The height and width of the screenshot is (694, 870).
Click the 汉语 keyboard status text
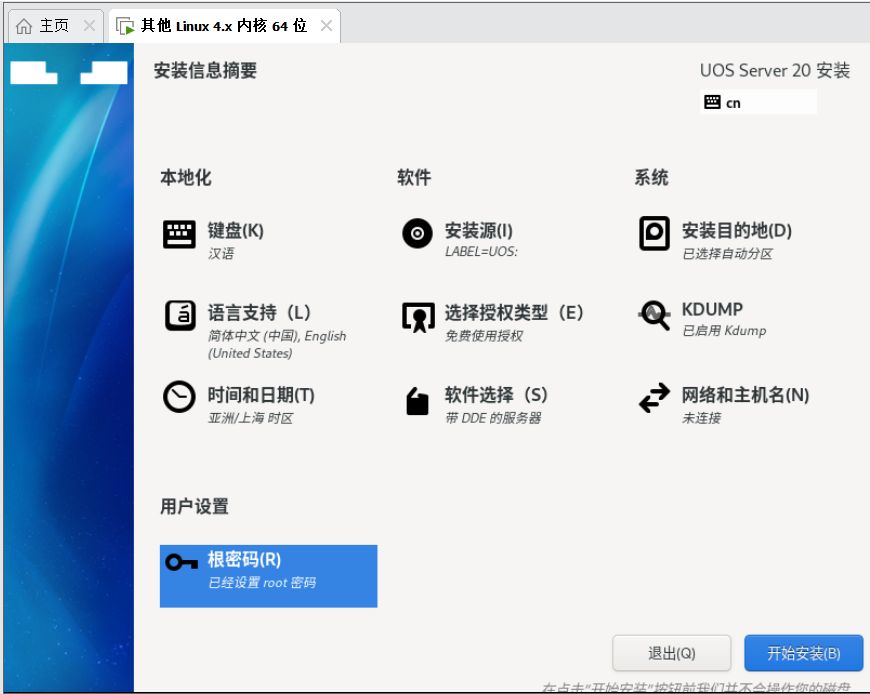[221, 254]
